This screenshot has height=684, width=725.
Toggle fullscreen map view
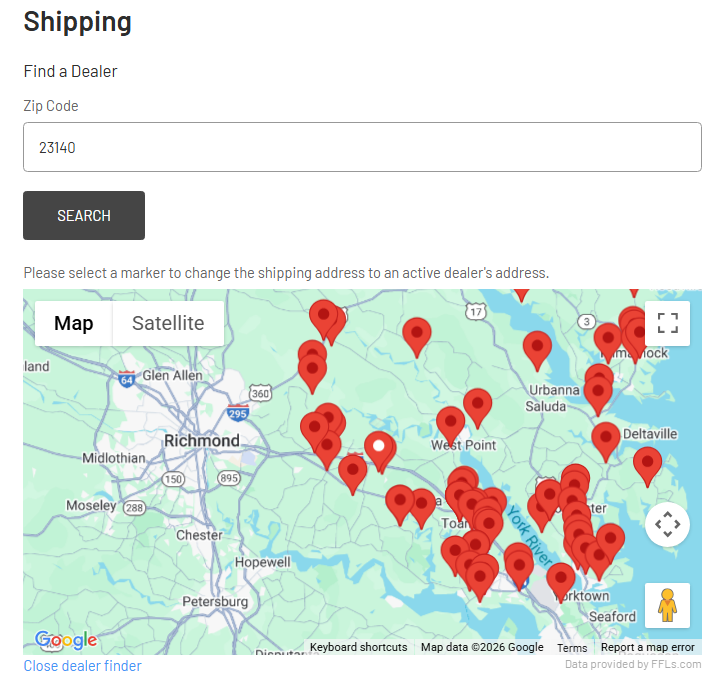pyautogui.click(x=667, y=323)
